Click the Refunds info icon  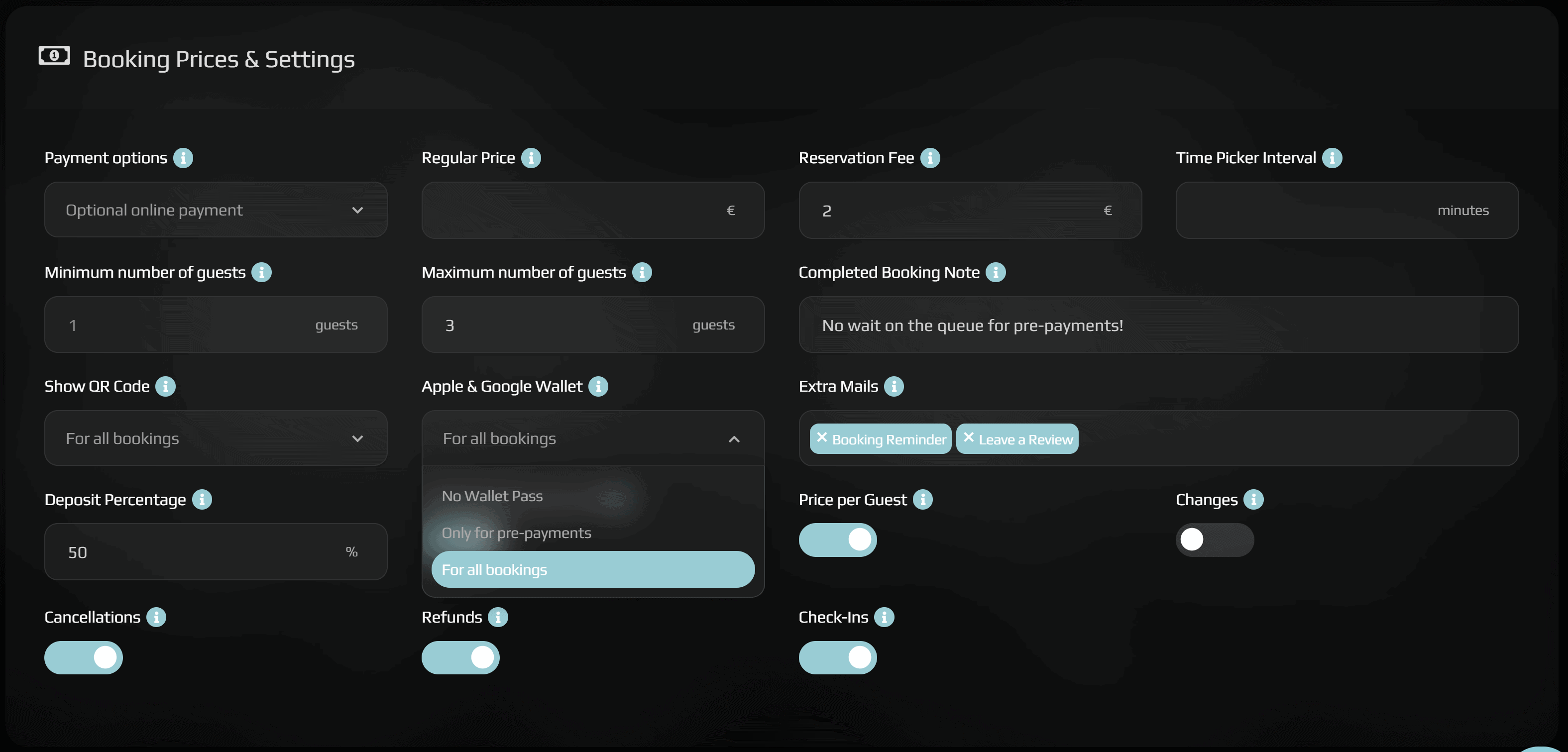pos(498,617)
